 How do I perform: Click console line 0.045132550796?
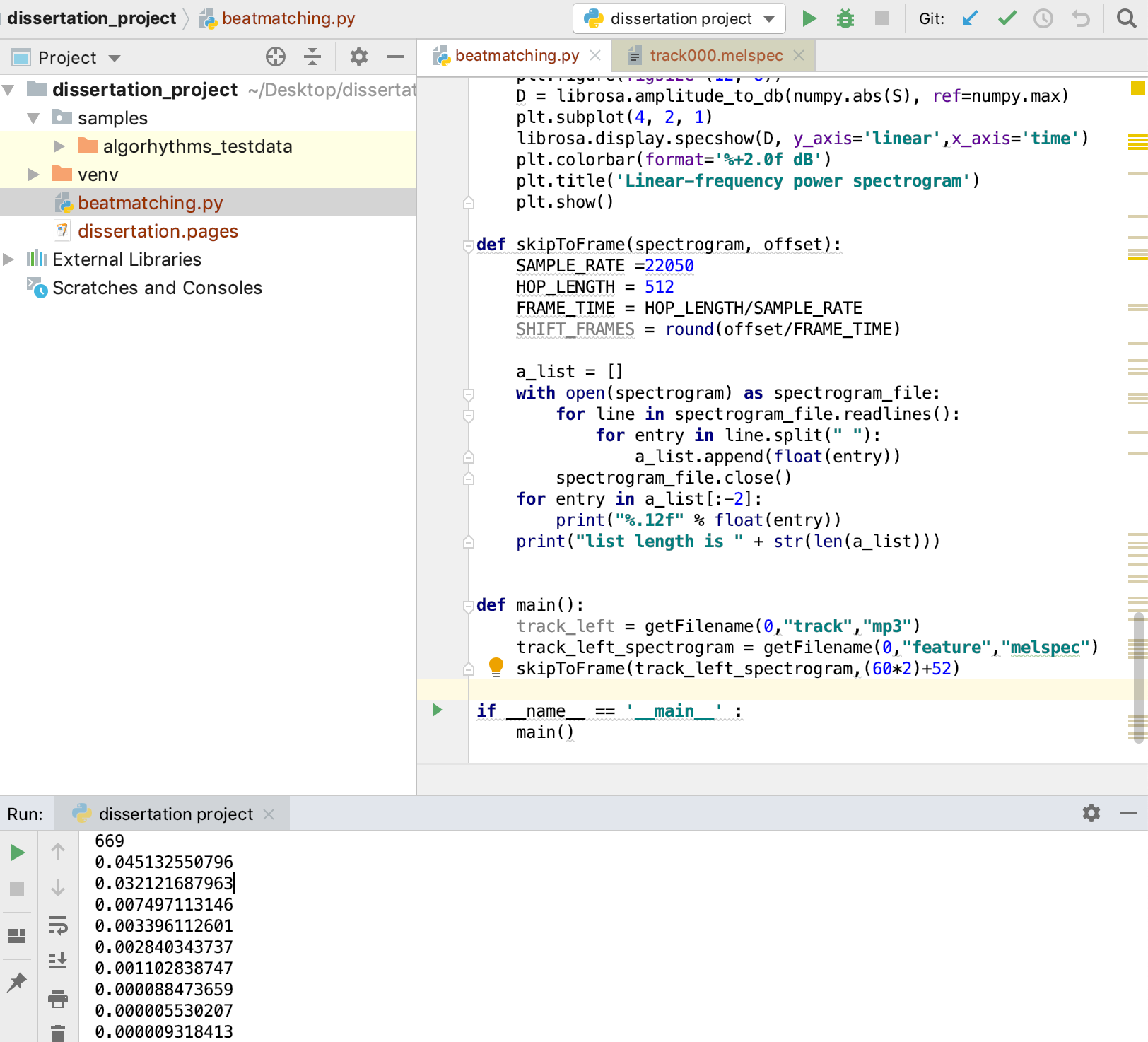click(x=164, y=862)
